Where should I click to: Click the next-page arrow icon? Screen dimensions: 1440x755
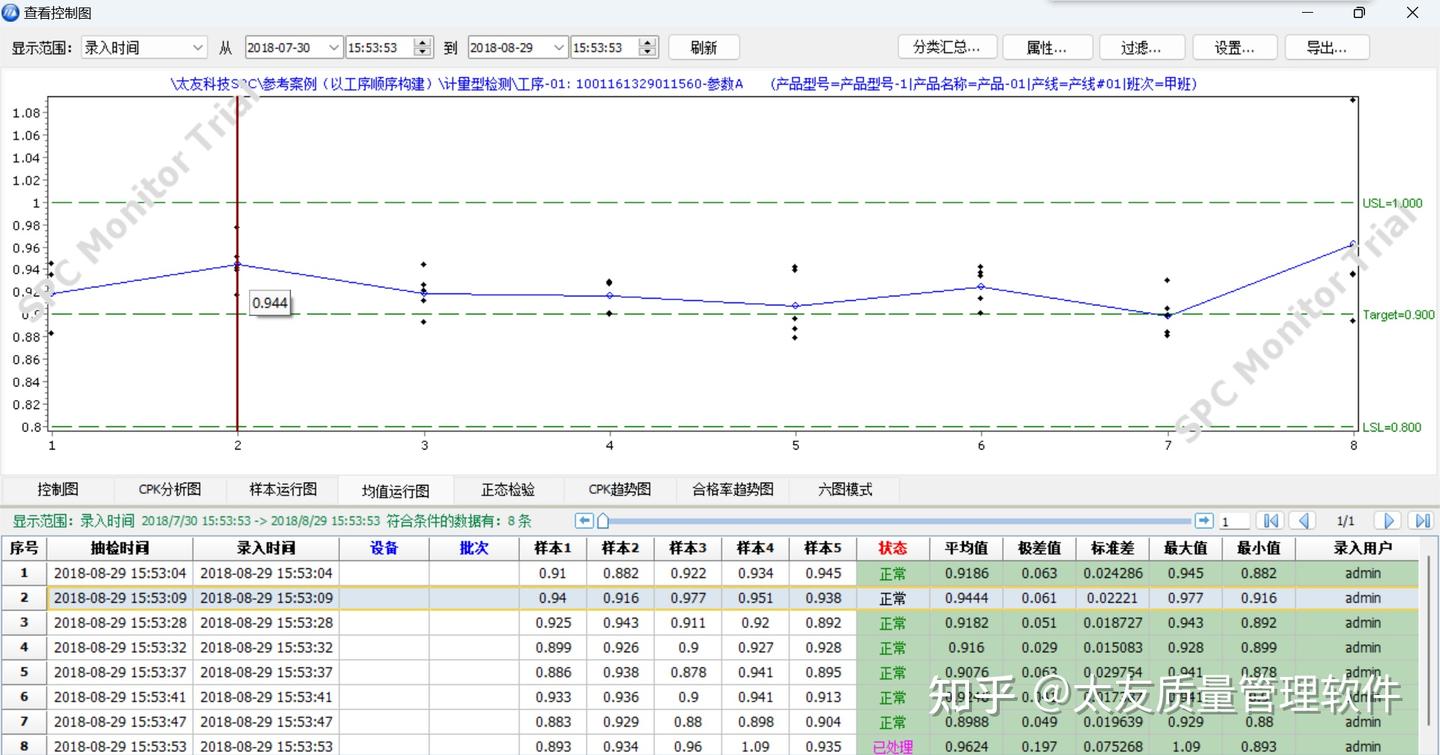1387,520
